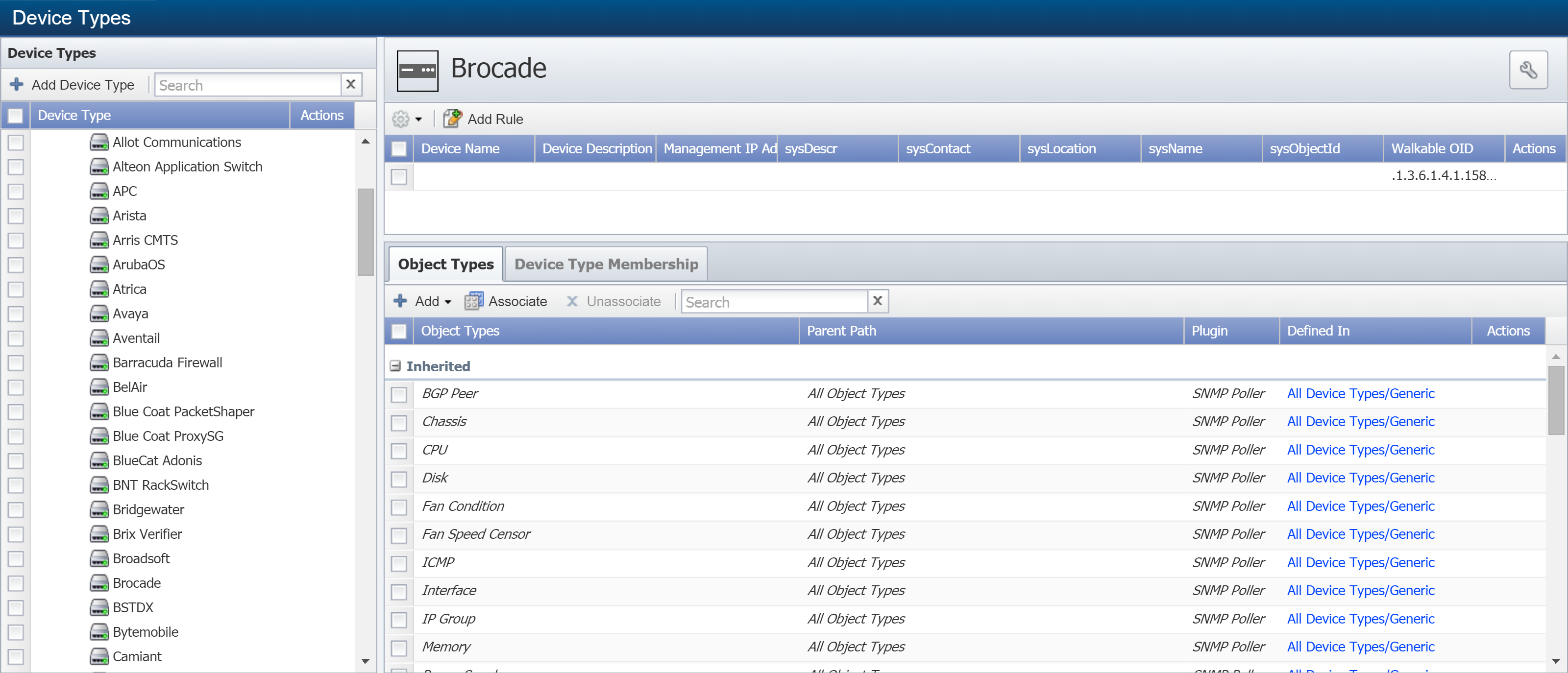Click the Alteon Application Switch device icon
The image size is (1568, 673).
pyautogui.click(x=99, y=166)
